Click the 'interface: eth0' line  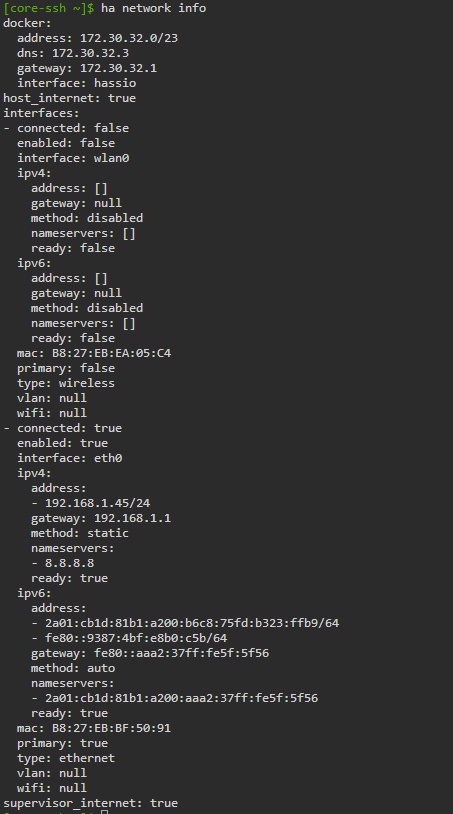point(70,458)
